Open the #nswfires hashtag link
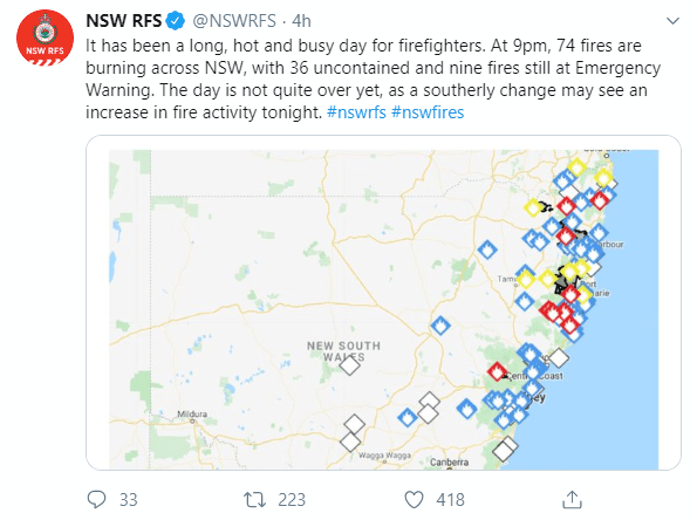 coord(428,113)
